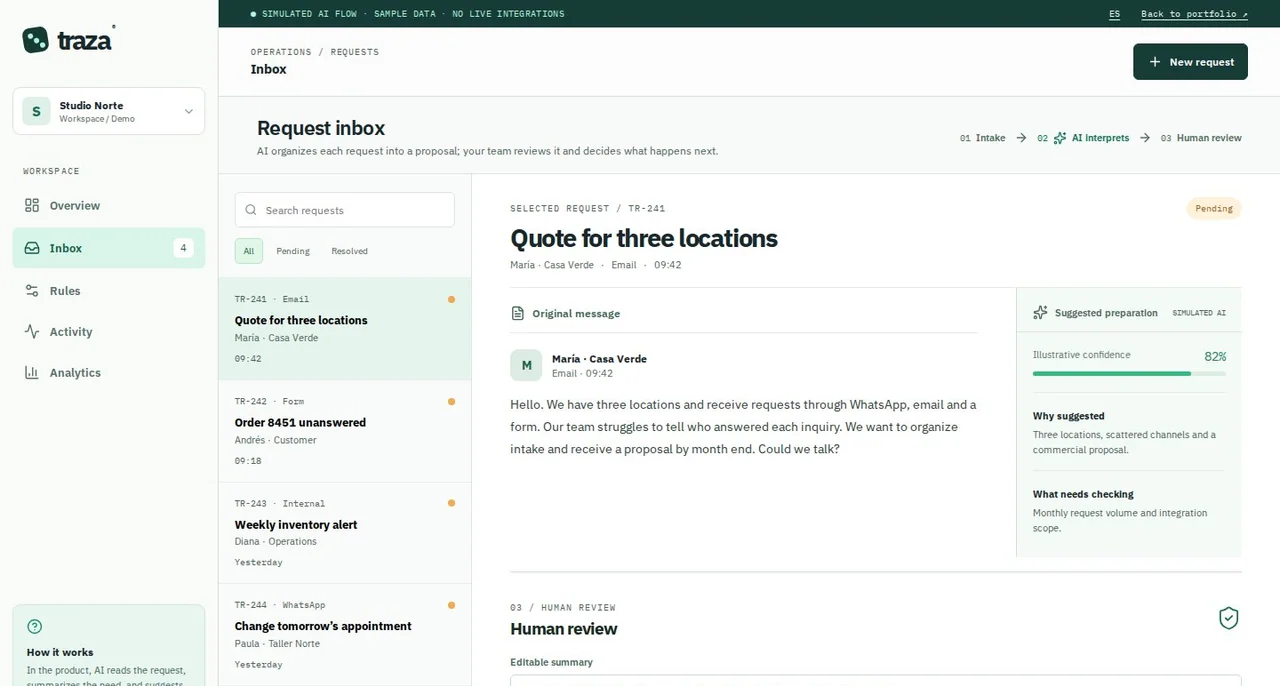
Task: Click the Pending status badge
Action: point(1214,209)
